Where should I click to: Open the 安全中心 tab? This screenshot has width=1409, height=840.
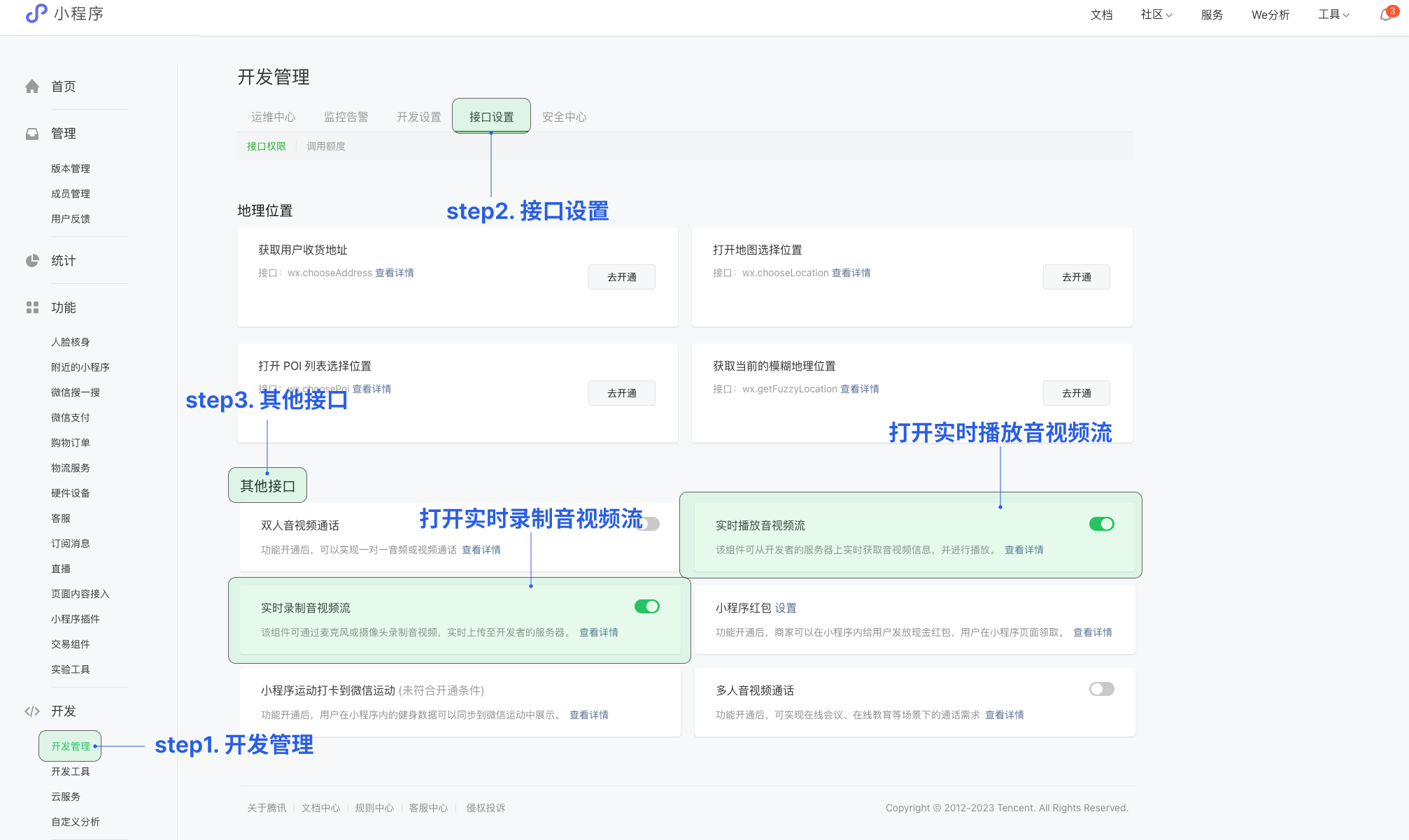pos(564,117)
